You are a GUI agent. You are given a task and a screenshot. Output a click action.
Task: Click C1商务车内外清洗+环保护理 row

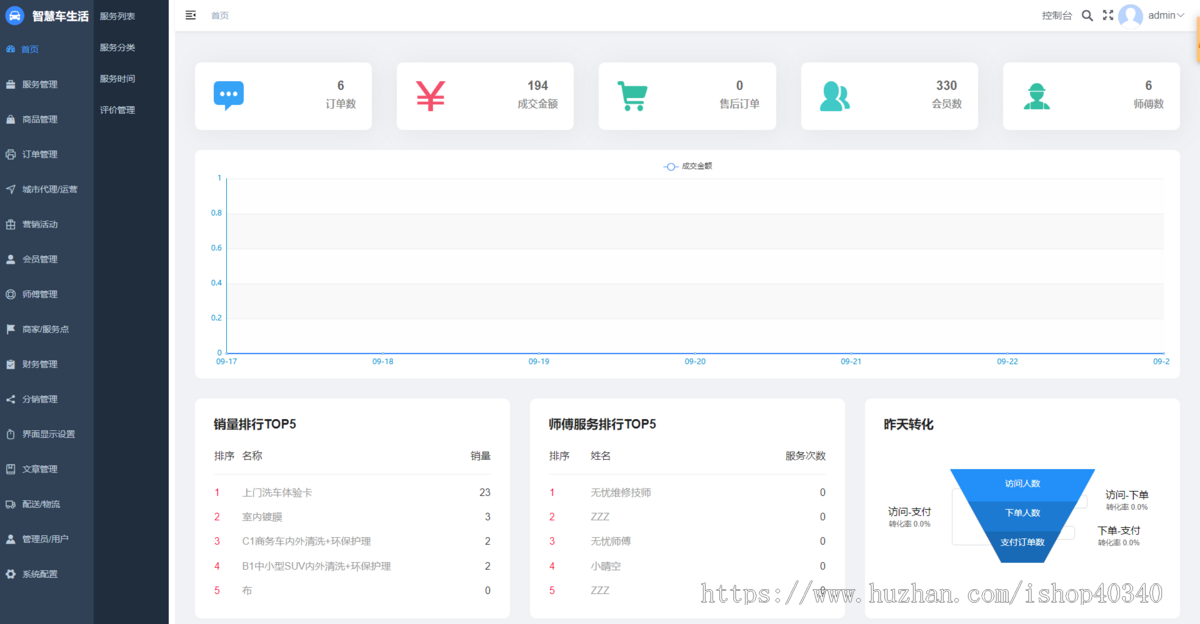point(352,541)
